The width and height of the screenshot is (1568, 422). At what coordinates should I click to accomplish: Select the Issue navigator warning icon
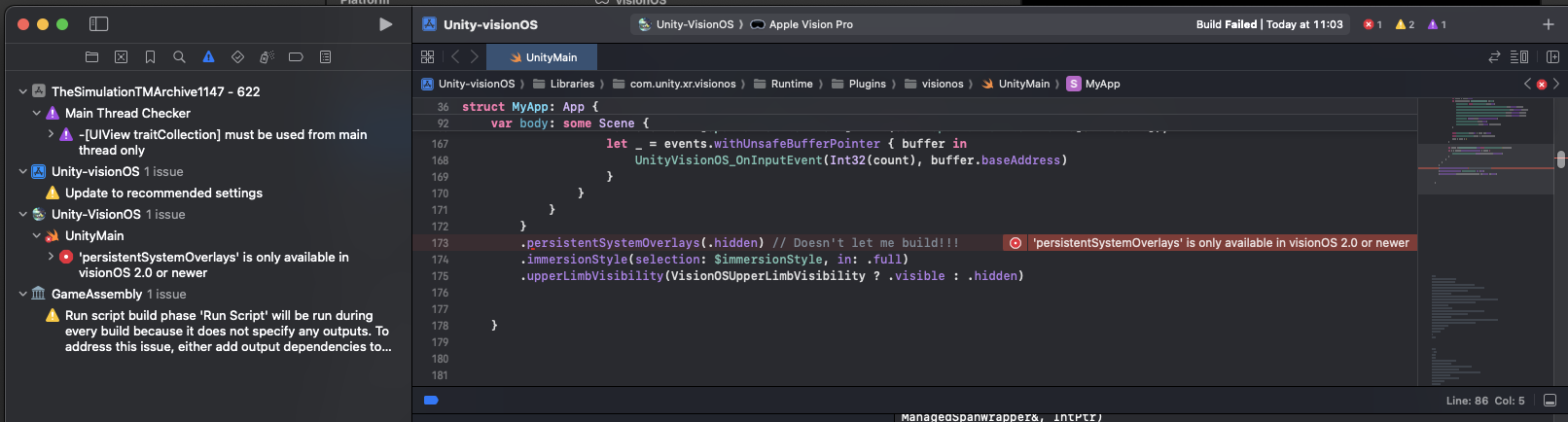(x=208, y=57)
